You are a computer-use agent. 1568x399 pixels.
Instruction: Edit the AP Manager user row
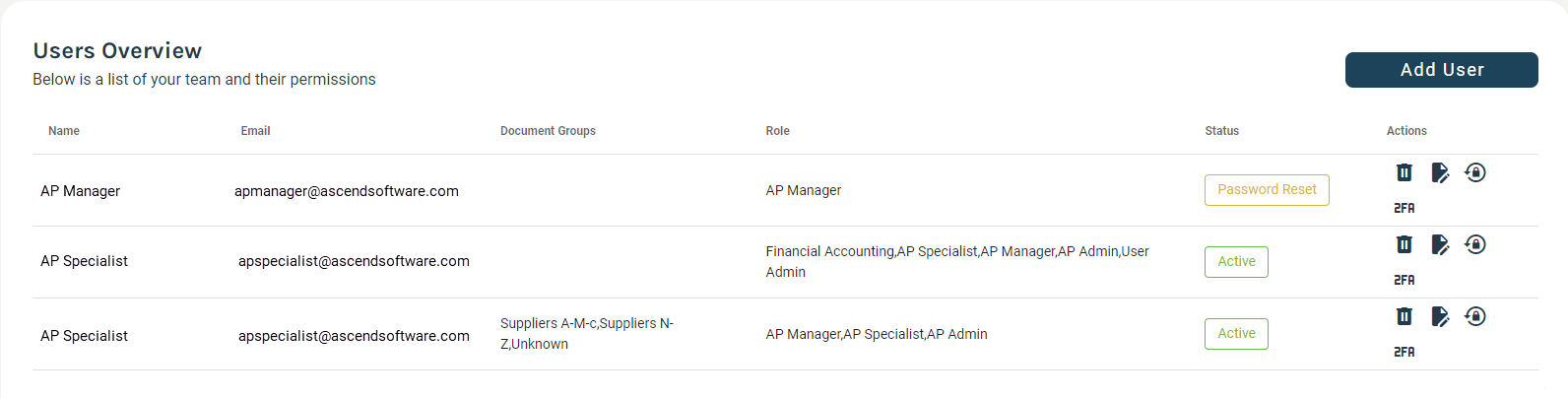coord(1440,173)
